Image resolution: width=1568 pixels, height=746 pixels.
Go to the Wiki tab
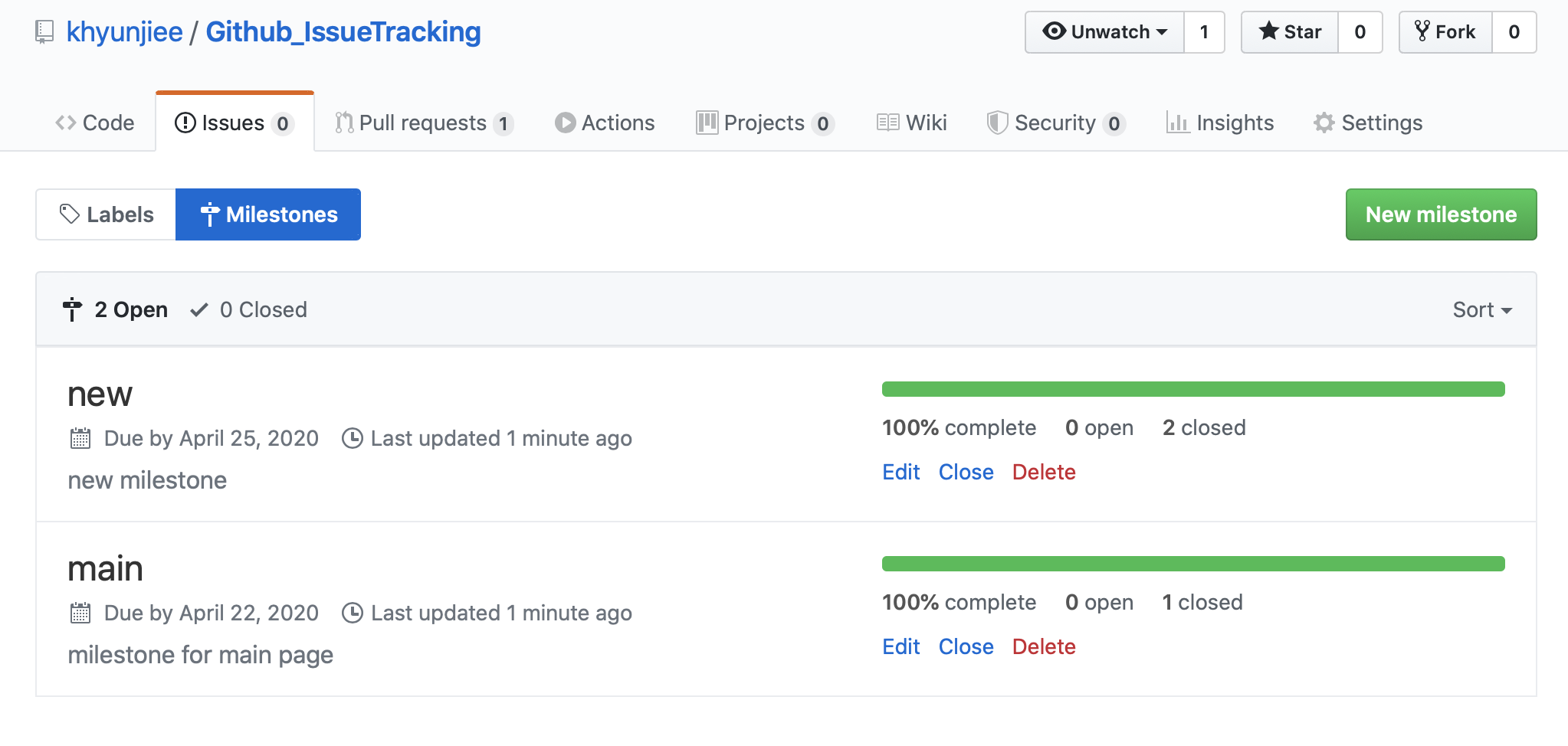(912, 123)
